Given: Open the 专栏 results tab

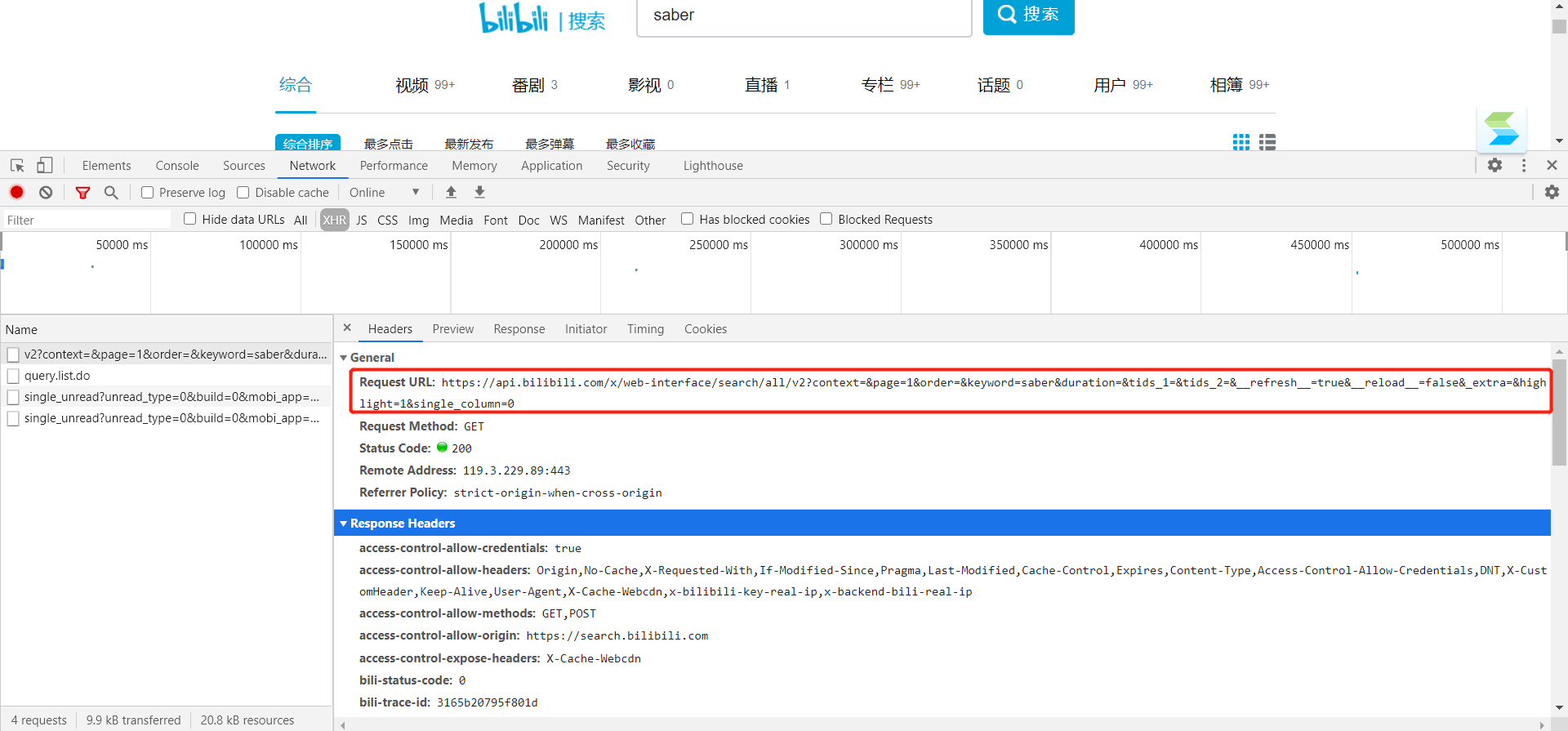Looking at the screenshot, I should pos(891,85).
